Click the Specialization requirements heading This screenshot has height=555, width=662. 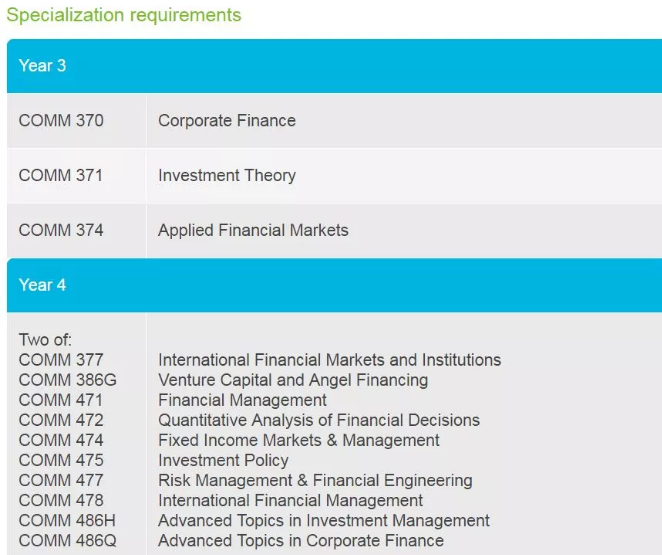point(123,15)
